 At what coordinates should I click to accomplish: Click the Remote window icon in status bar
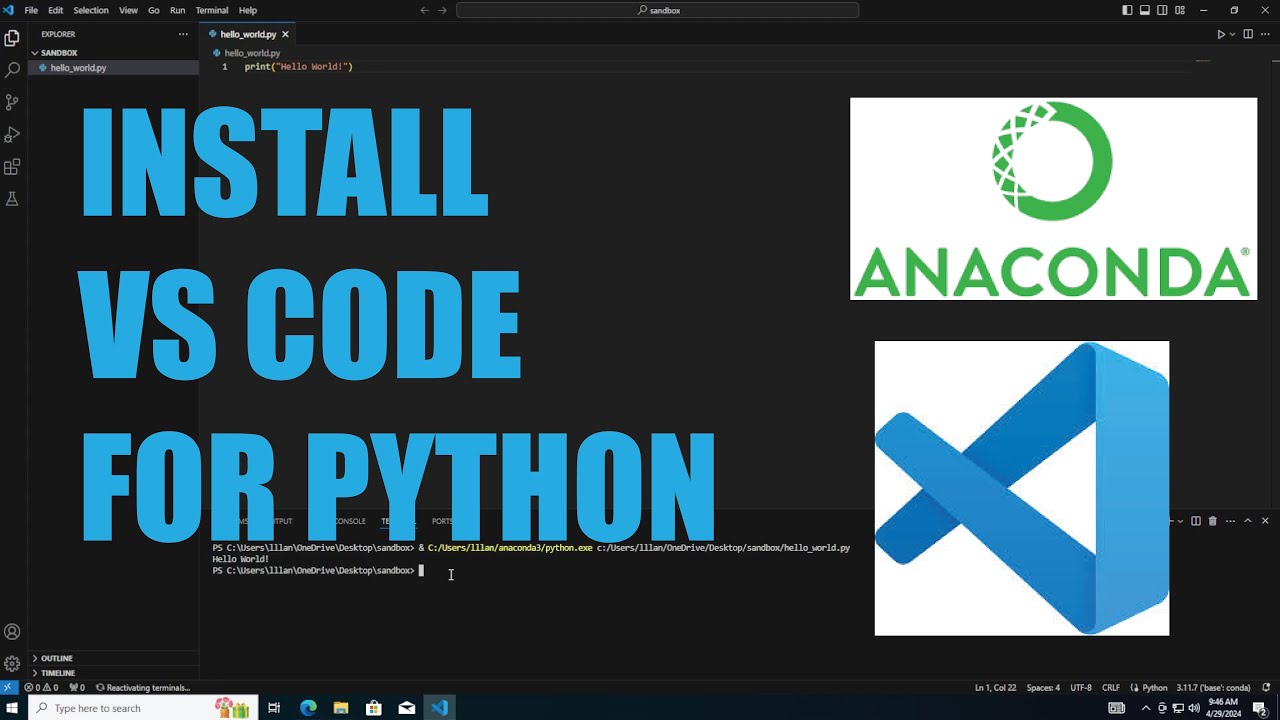(8, 688)
